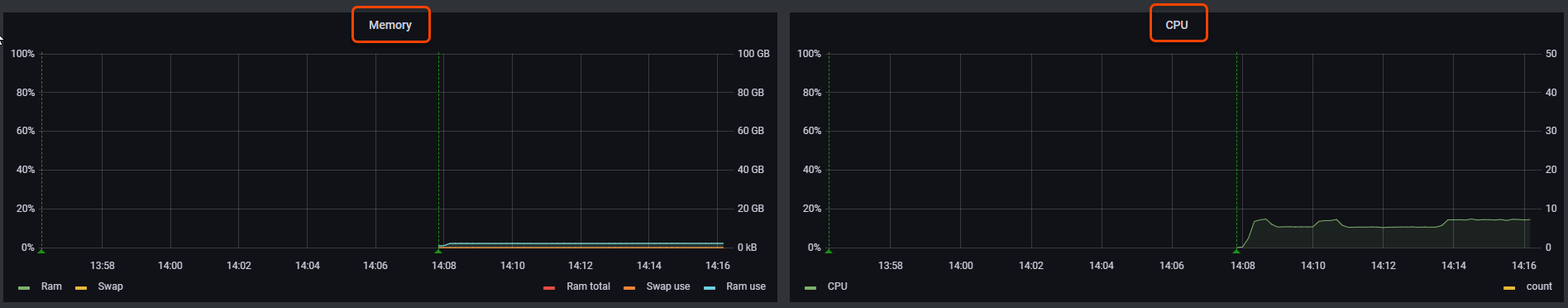The height and width of the screenshot is (308, 1568).
Task: Click the blue Ram use color swatch
Action: click(x=710, y=288)
